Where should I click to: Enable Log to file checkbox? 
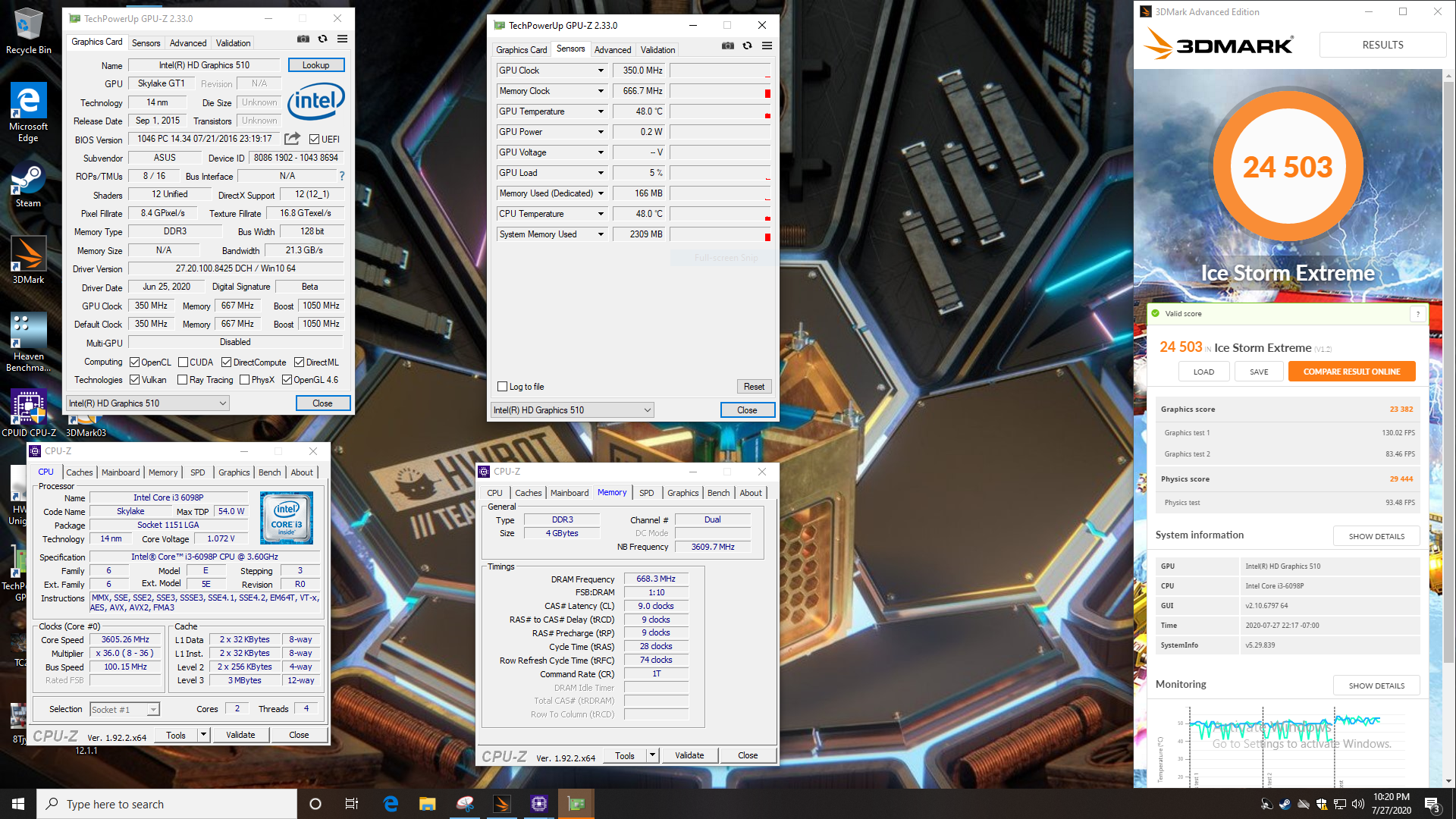(502, 387)
